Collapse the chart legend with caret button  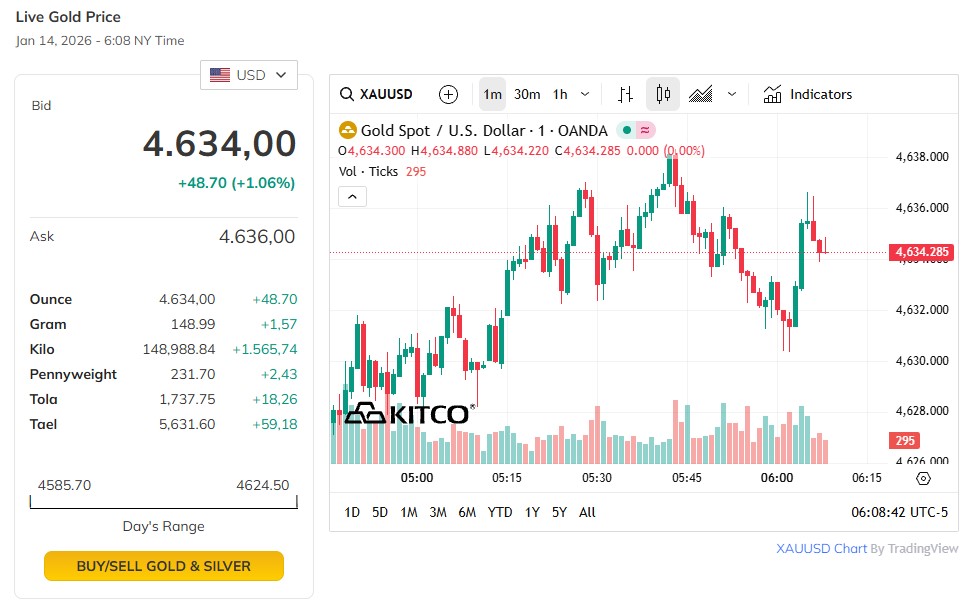tap(353, 196)
